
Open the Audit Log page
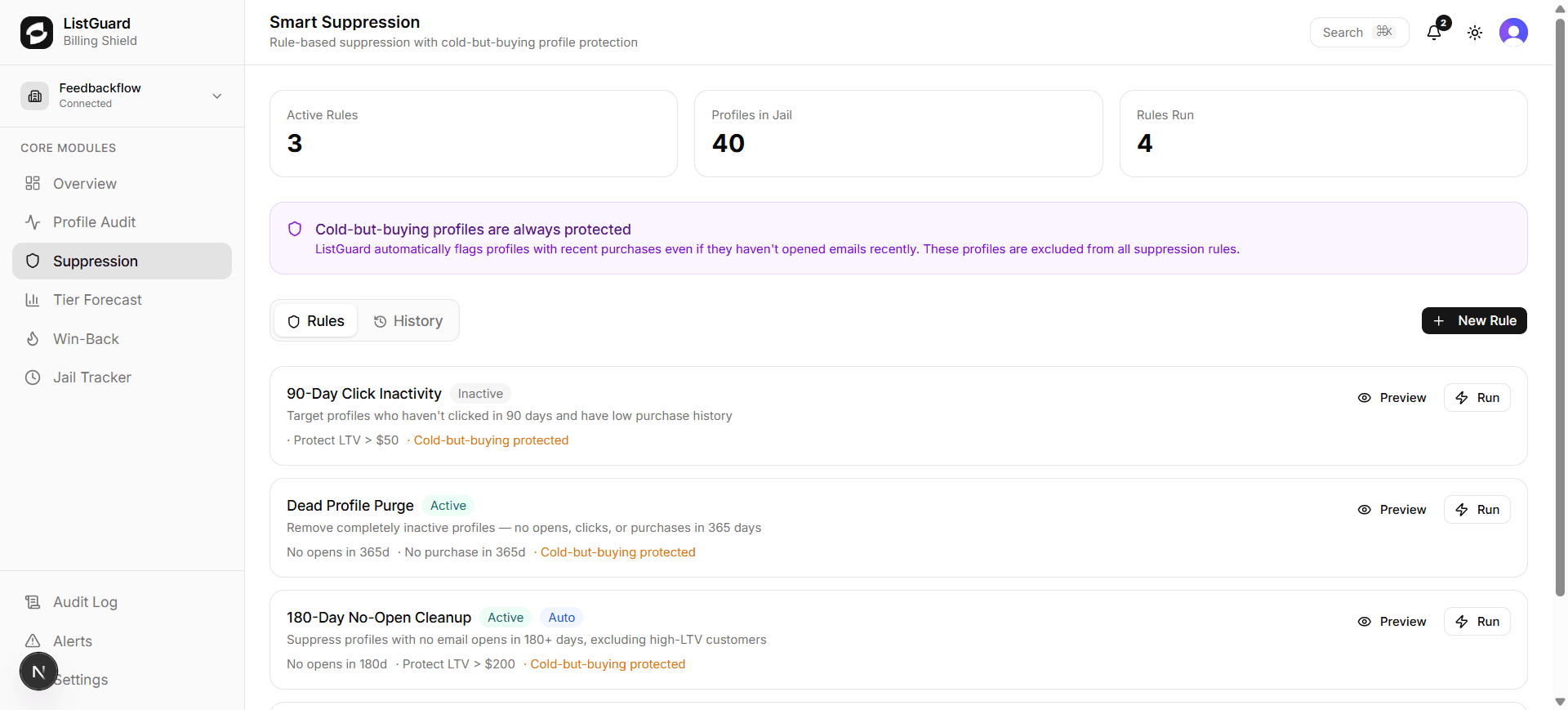pos(85,602)
